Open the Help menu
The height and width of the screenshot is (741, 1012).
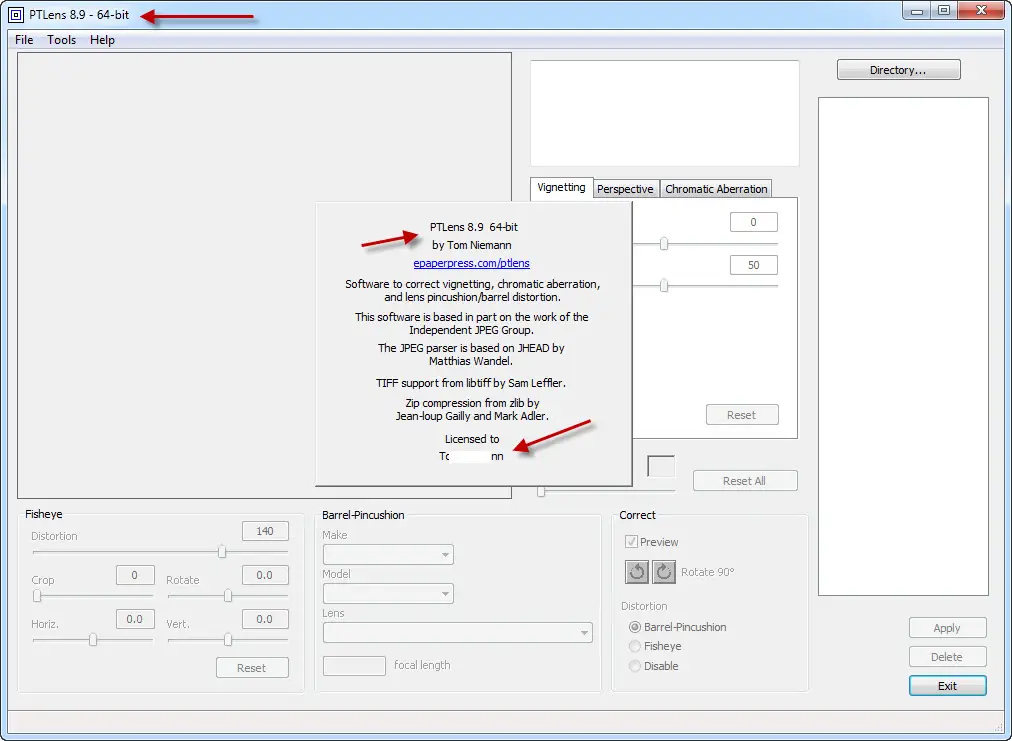click(102, 40)
